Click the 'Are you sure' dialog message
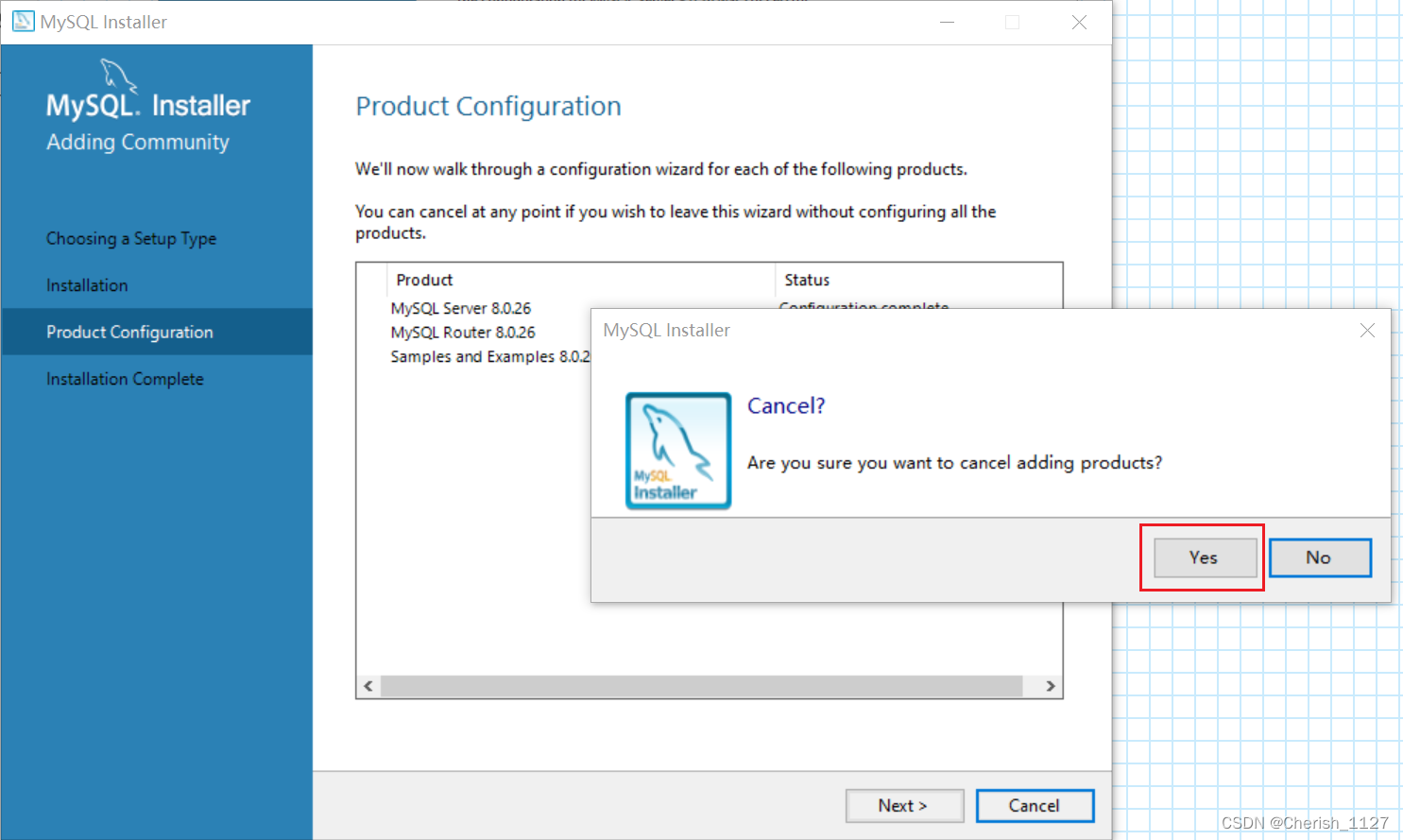Image resolution: width=1403 pixels, height=840 pixels. [x=954, y=462]
